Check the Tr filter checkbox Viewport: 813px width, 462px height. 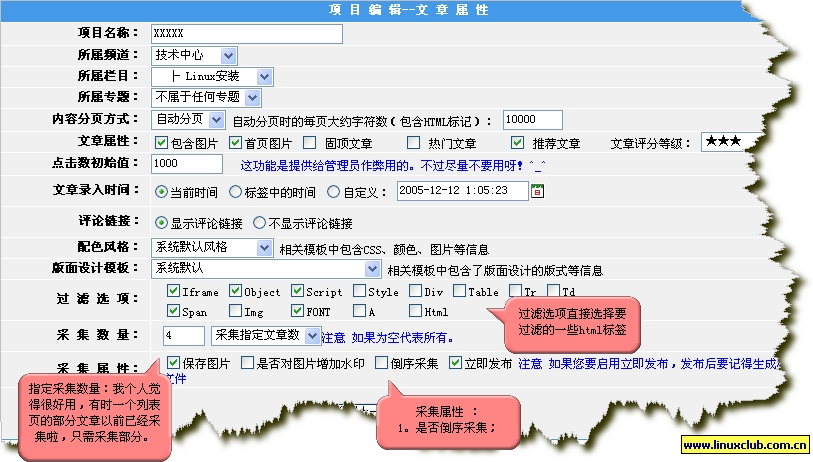coord(515,290)
